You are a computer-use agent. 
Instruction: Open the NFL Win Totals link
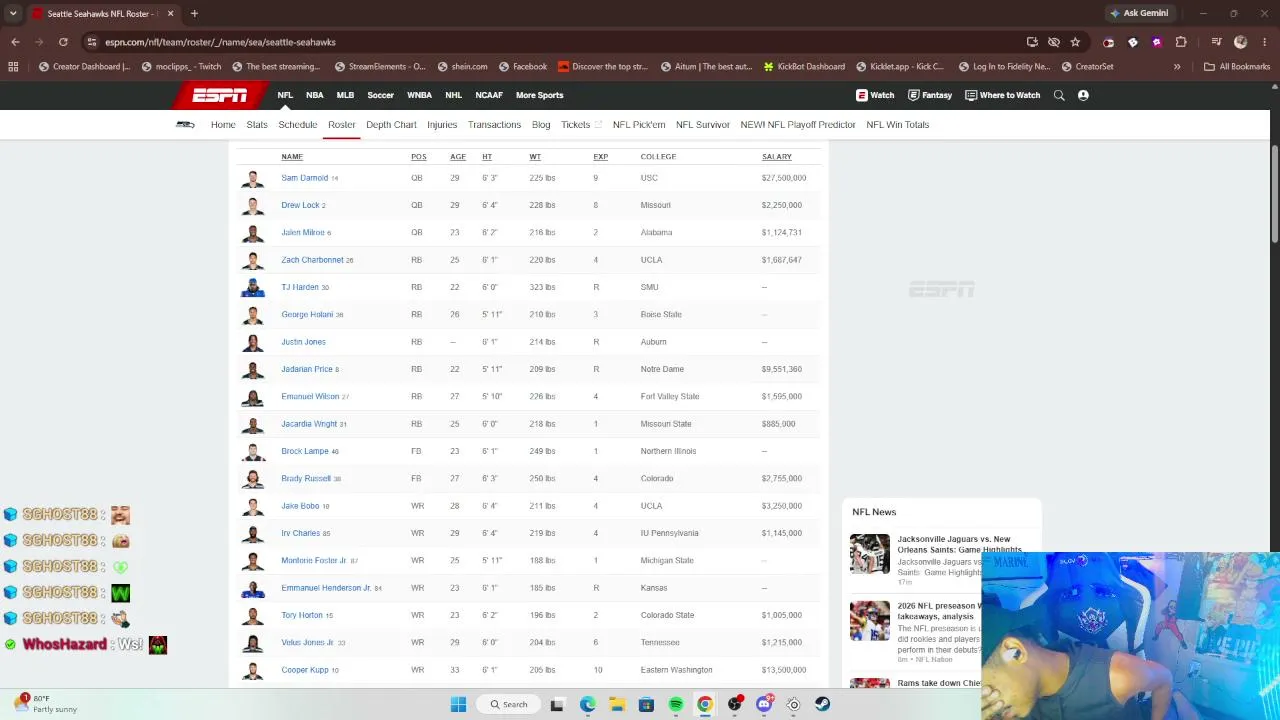[898, 125]
